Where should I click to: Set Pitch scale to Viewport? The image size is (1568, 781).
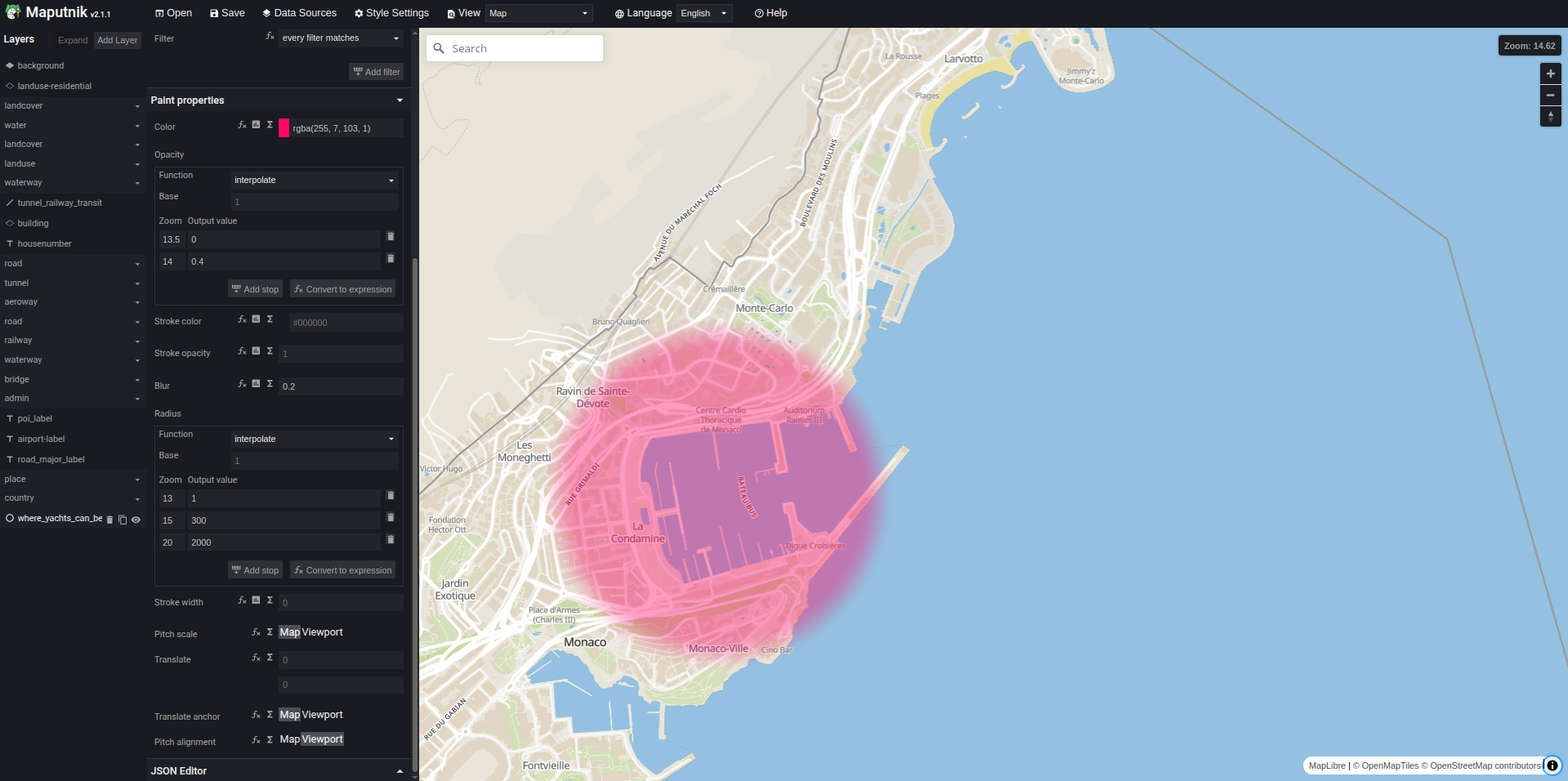click(323, 632)
